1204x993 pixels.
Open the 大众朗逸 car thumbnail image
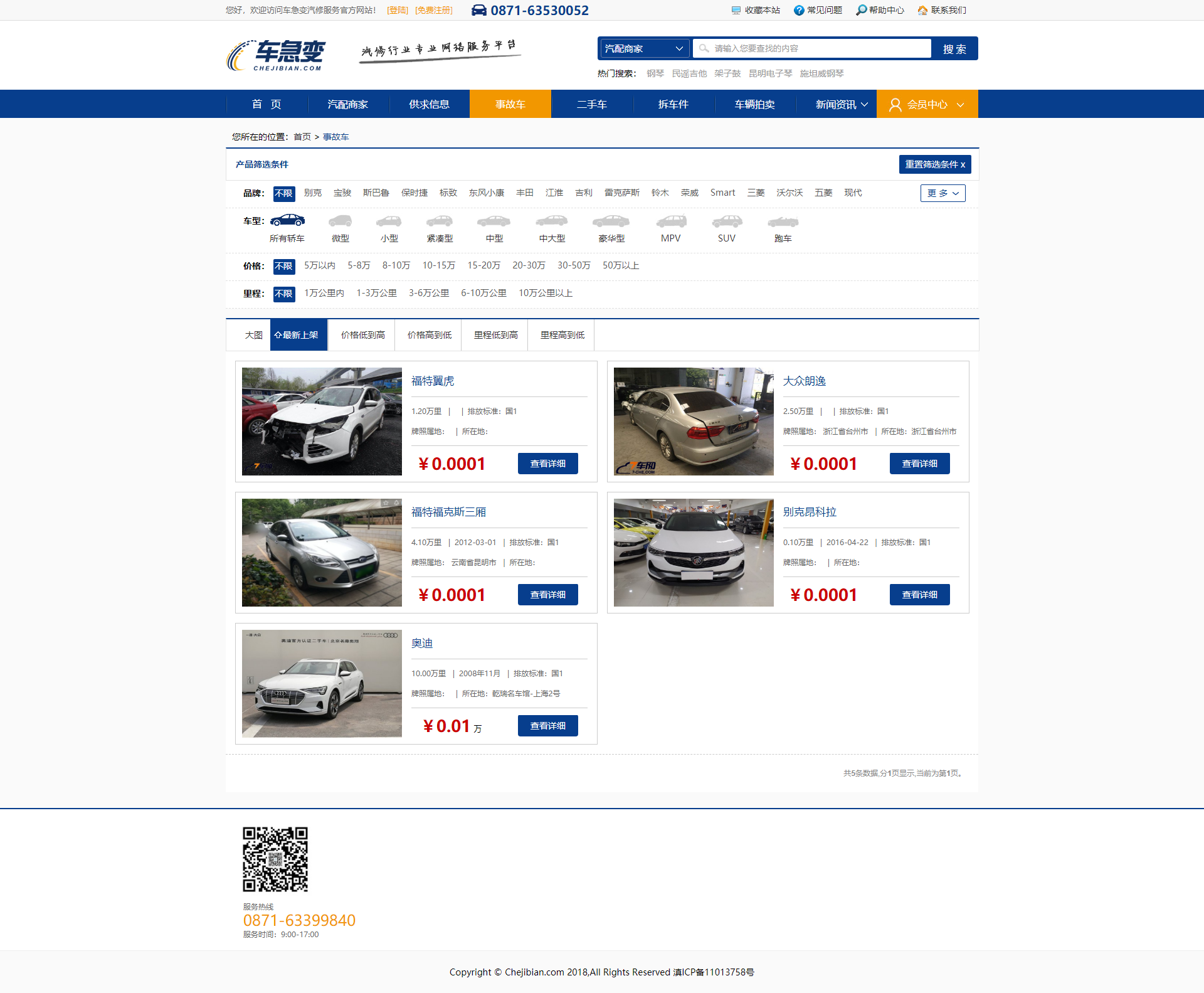(694, 422)
